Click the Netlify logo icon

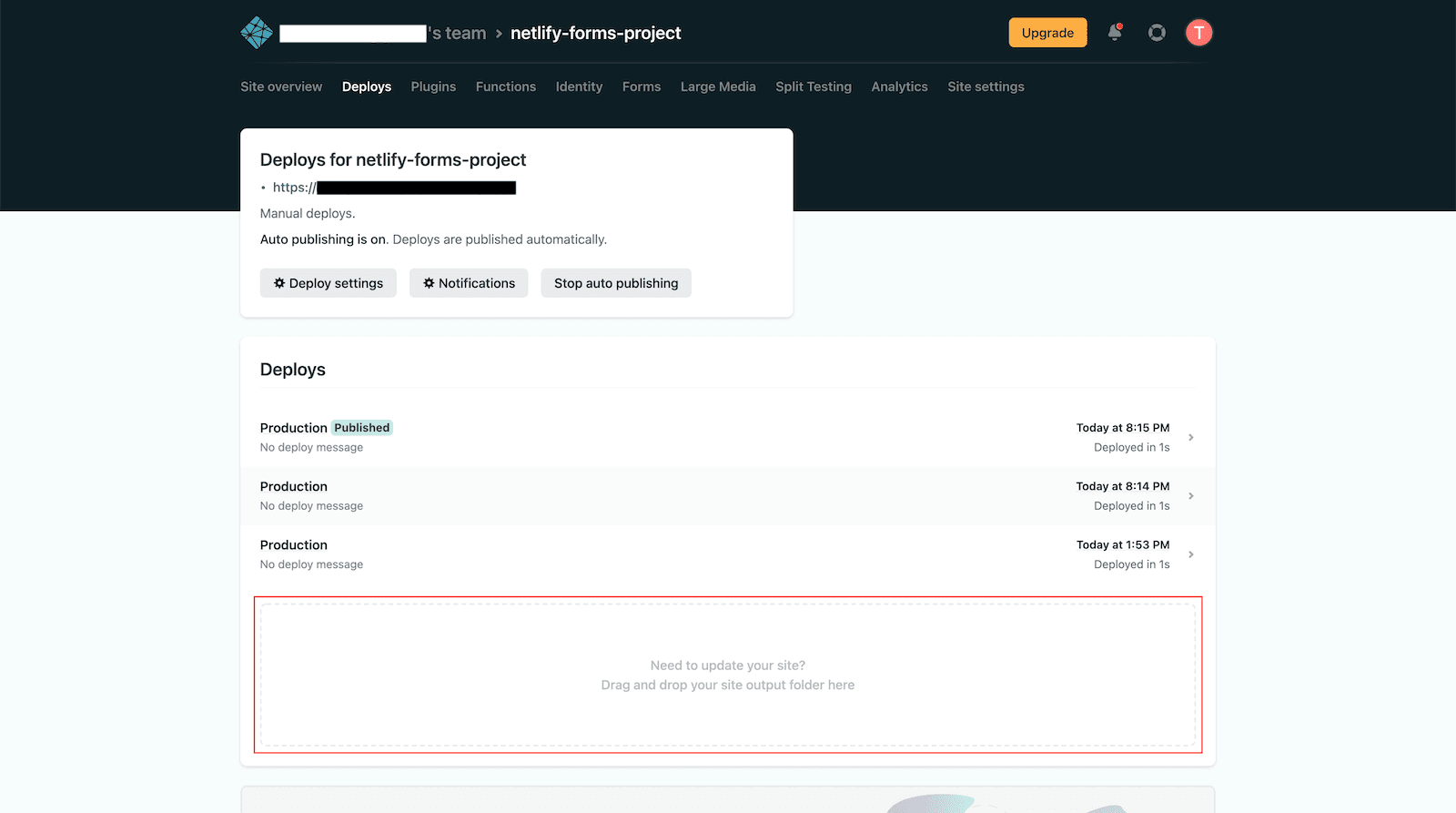(x=257, y=33)
